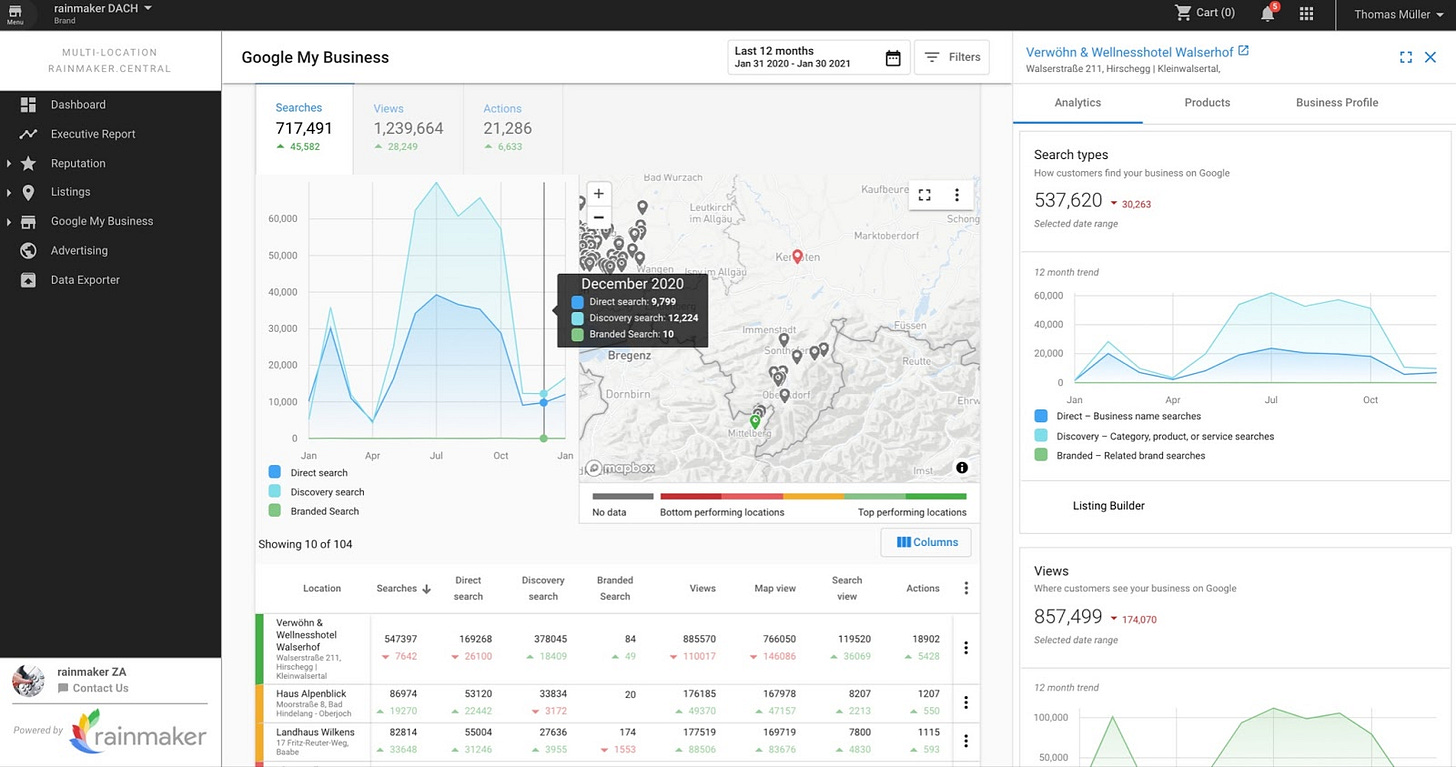Open the apps grid launcher
1456x767 pixels.
[1306, 14]
